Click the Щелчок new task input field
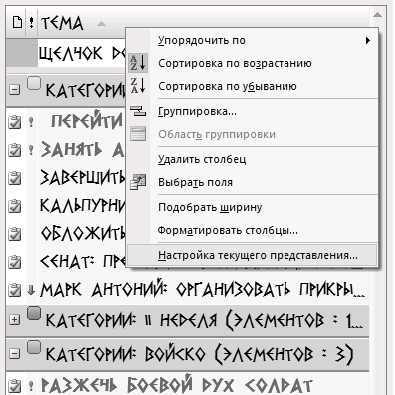395x395 pixels. 82,53
